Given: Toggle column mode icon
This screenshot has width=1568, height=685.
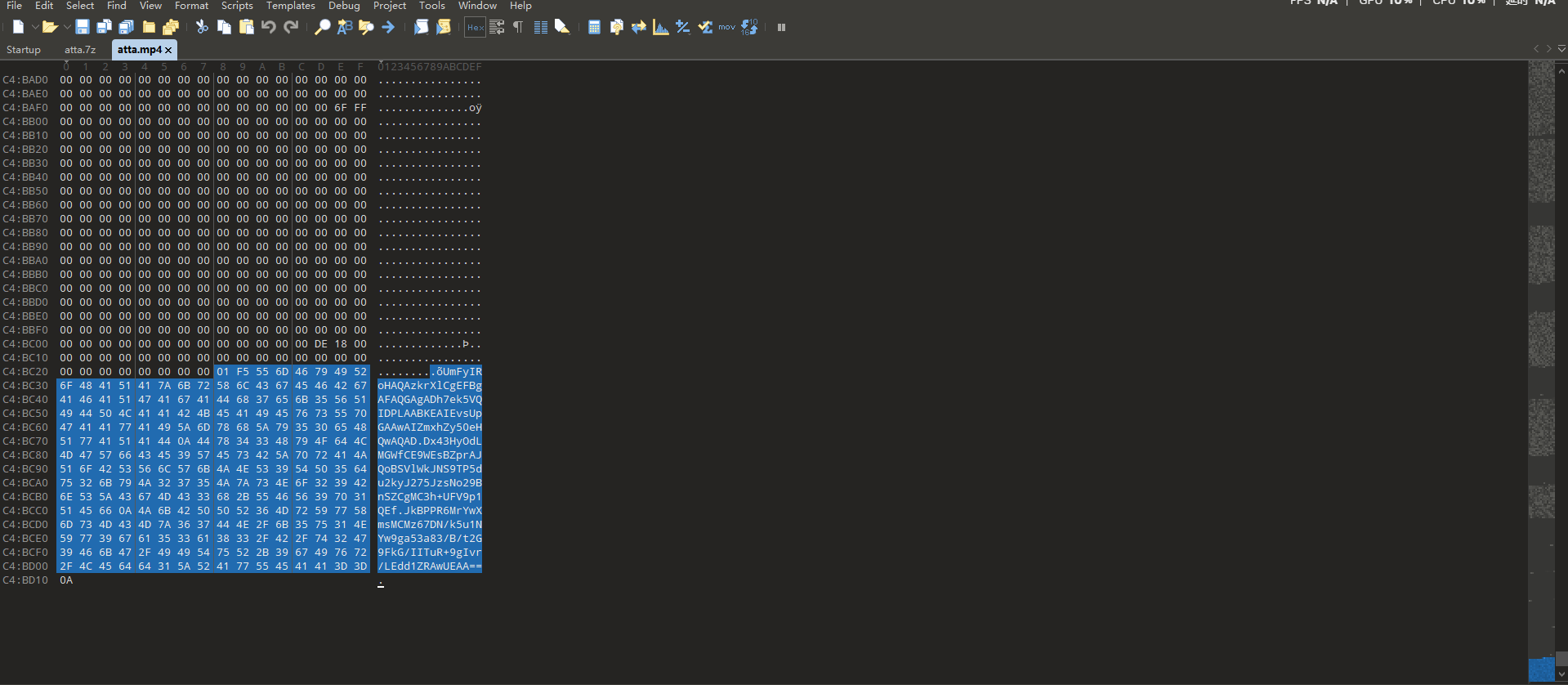Looking at the screenshot, I should [540, 27].
